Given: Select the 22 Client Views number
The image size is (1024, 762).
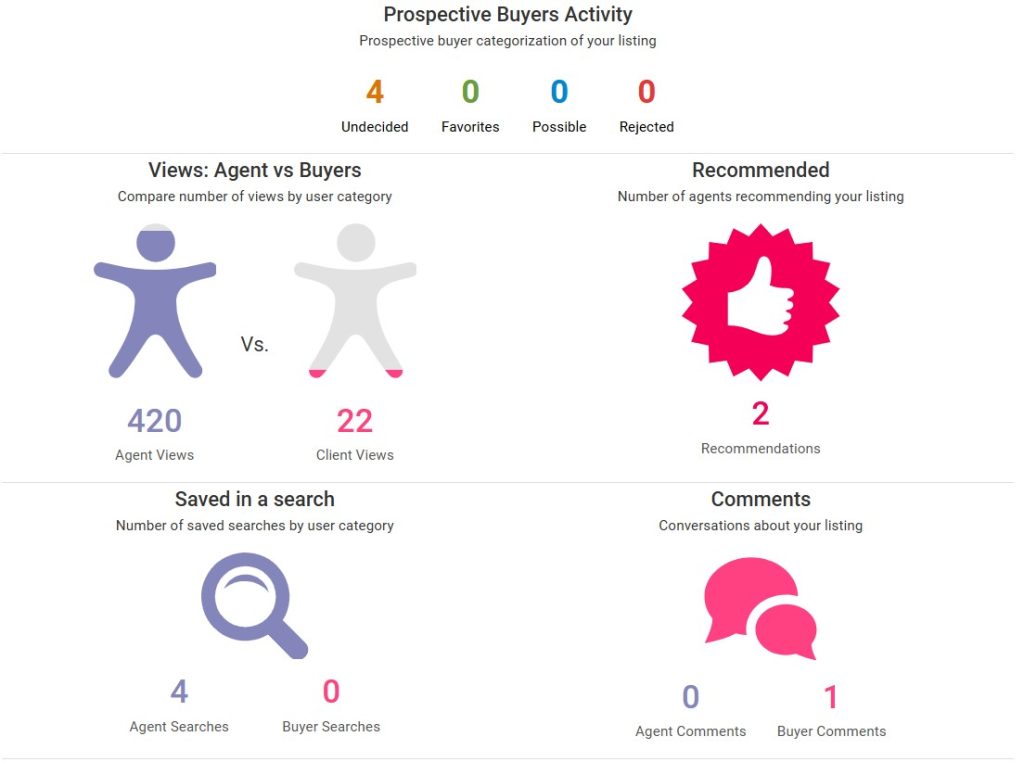Looking at the screenshot, I should 355,421.
